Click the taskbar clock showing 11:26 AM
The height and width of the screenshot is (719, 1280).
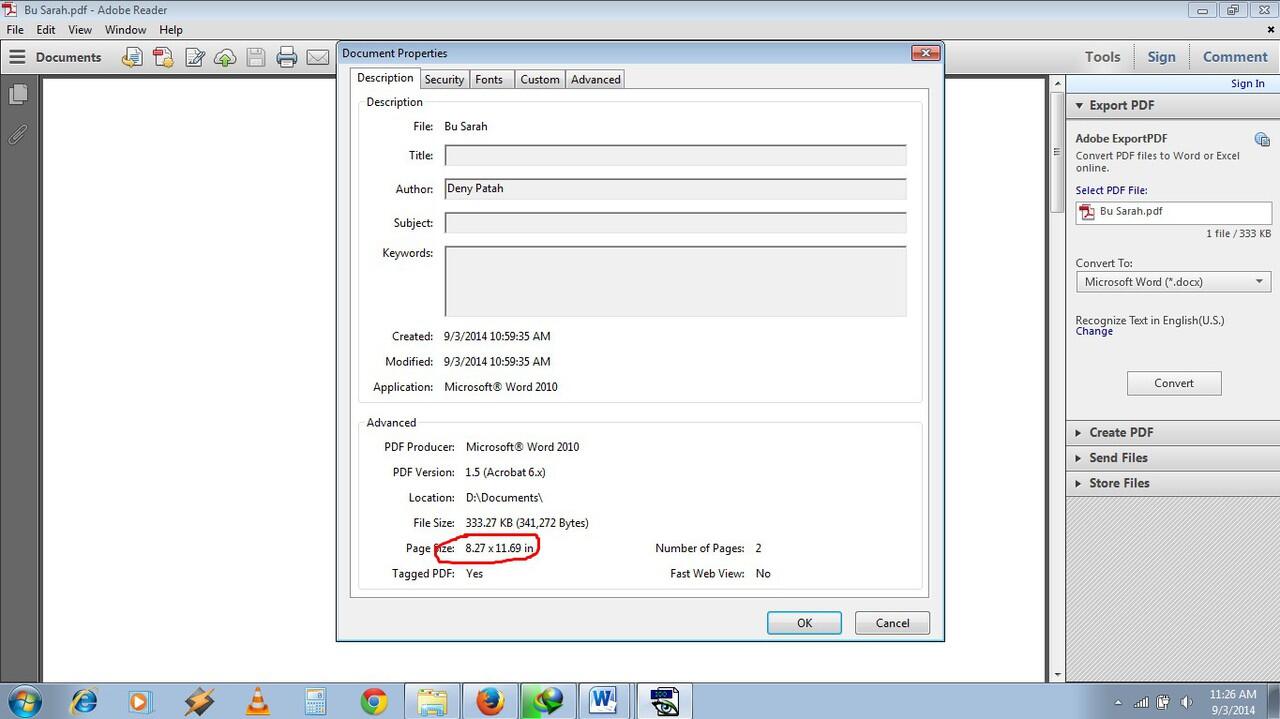[x=1233, y=702]
